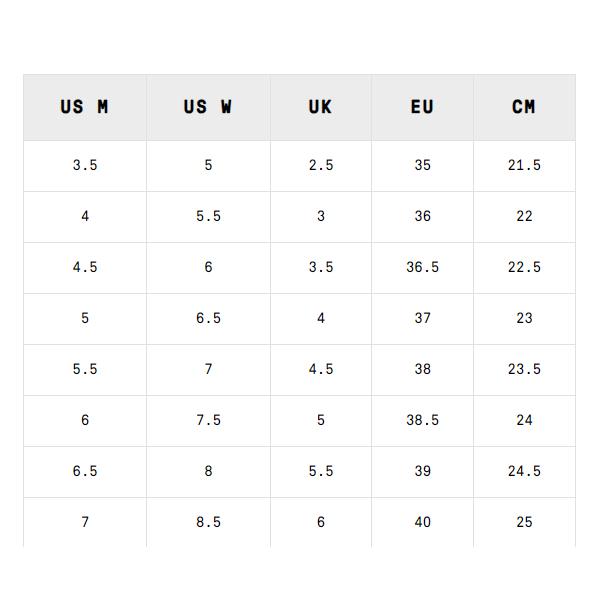The height and width of the screenshot is (602, 602).
Task: Click EU size 38.5 cell
Action: [x=422, y=420]
